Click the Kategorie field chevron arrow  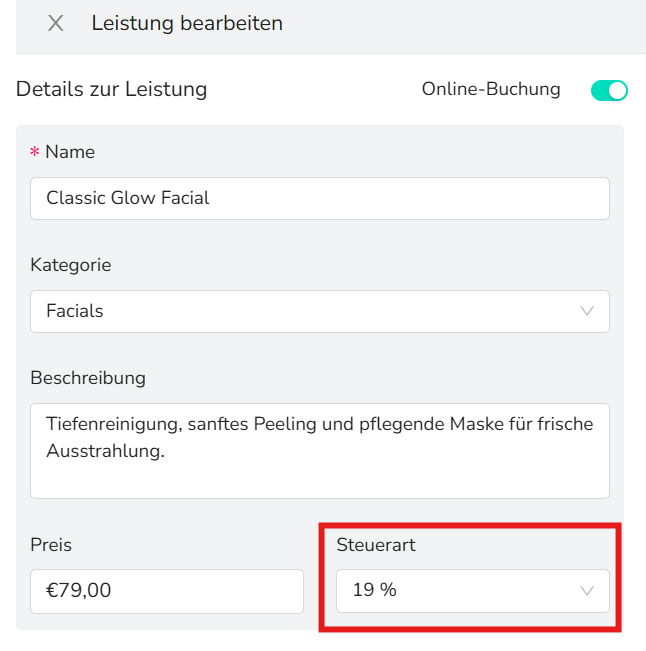coord(587,311)
